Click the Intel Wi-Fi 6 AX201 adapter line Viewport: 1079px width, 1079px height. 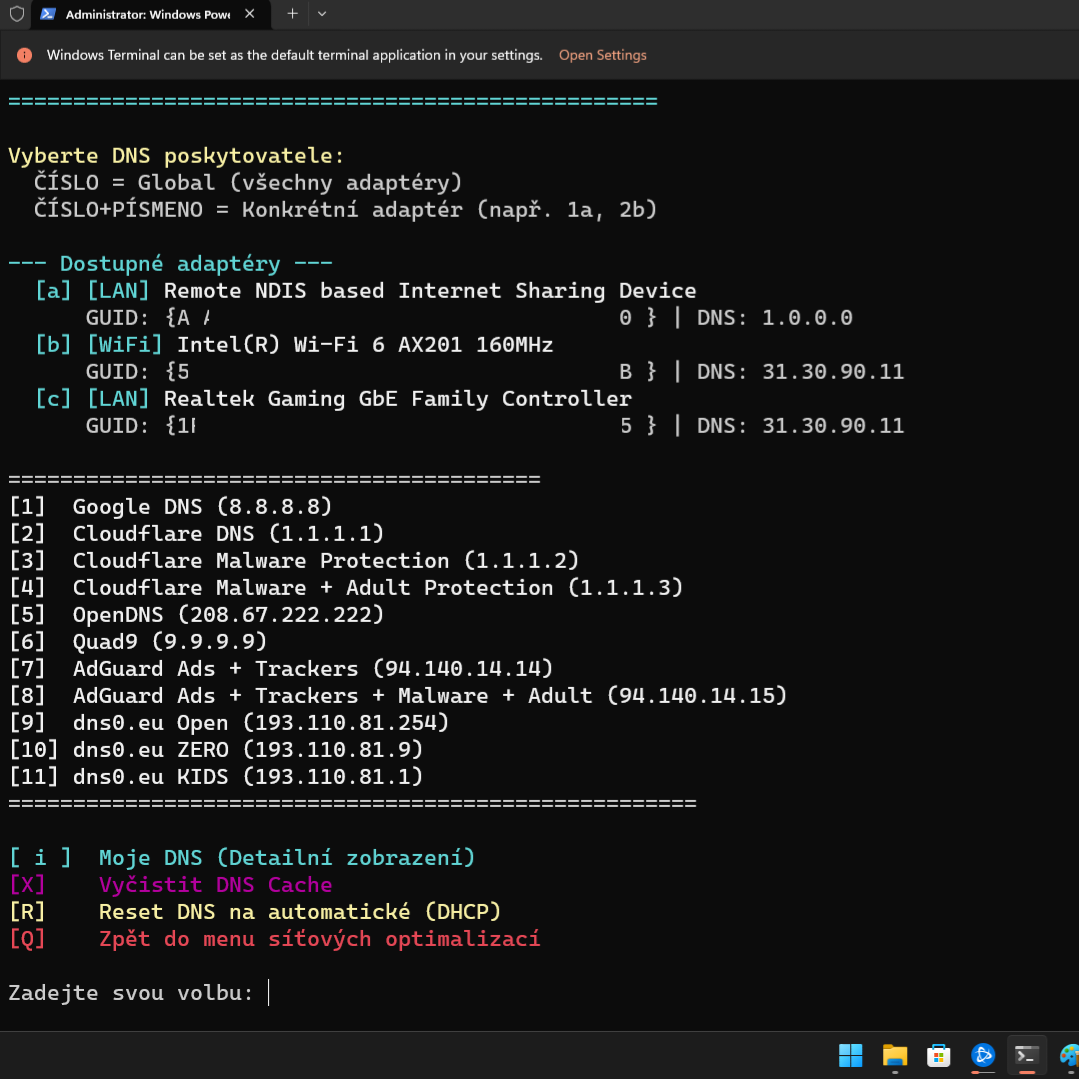pos(364,345)
